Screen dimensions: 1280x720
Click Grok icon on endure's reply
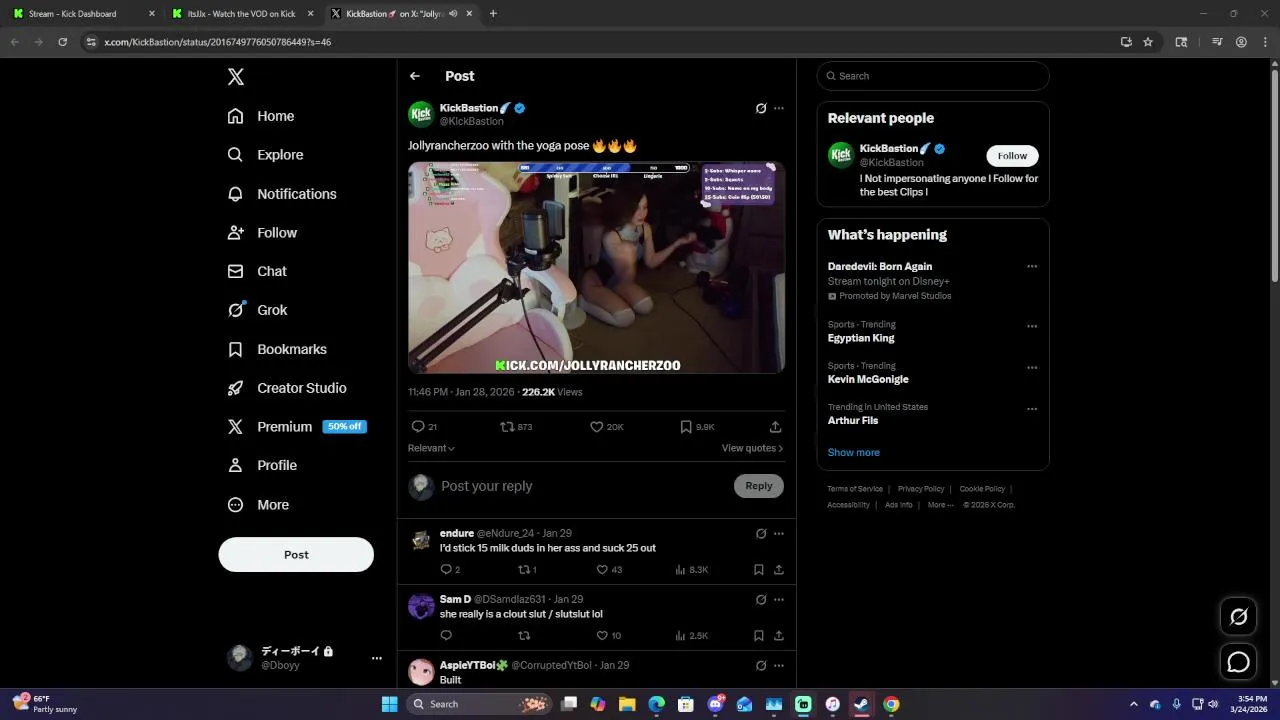[761, 534]
